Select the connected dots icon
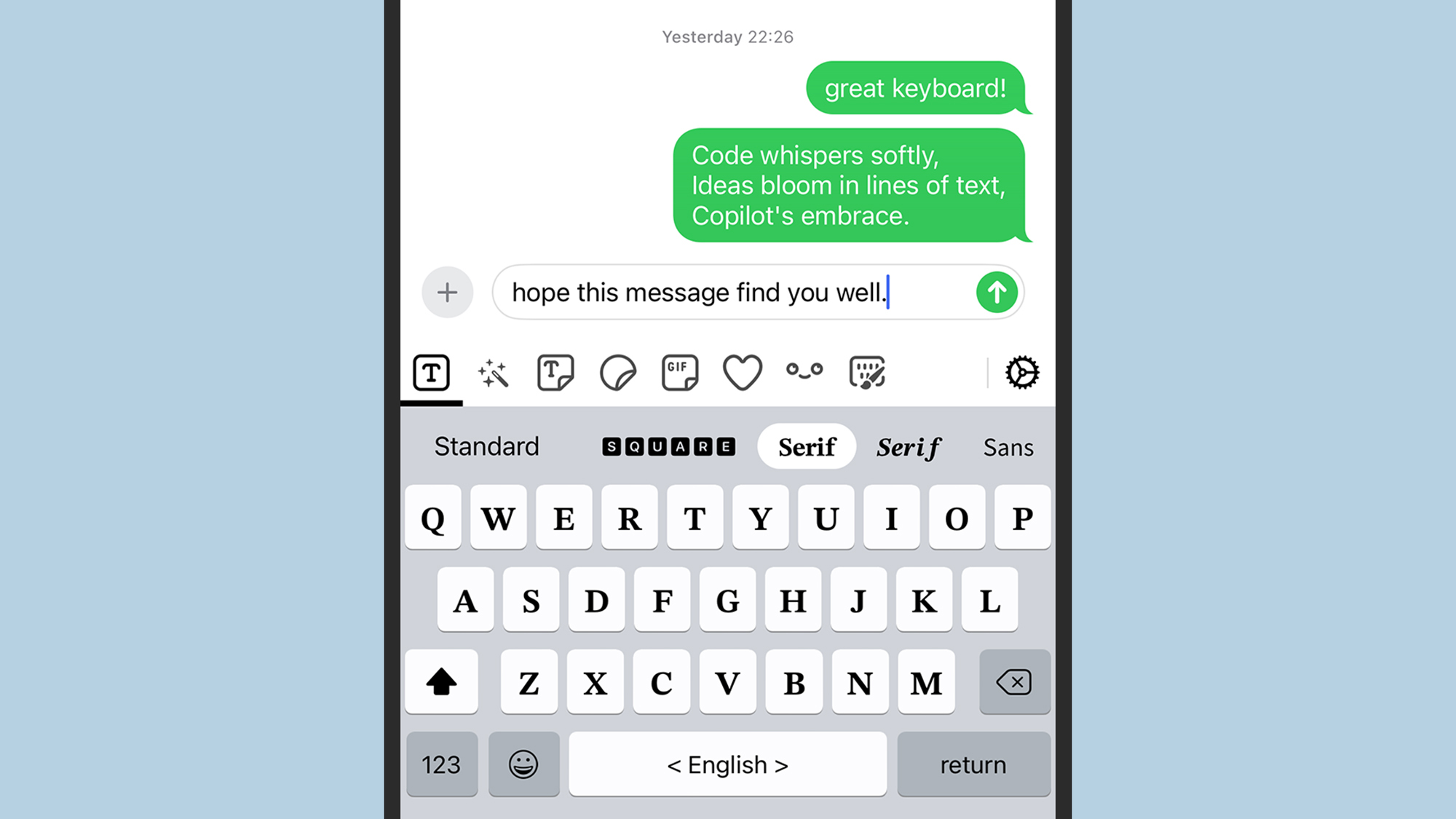The width and height of the screenshot is (1456, 819). [x=805, y=372]
